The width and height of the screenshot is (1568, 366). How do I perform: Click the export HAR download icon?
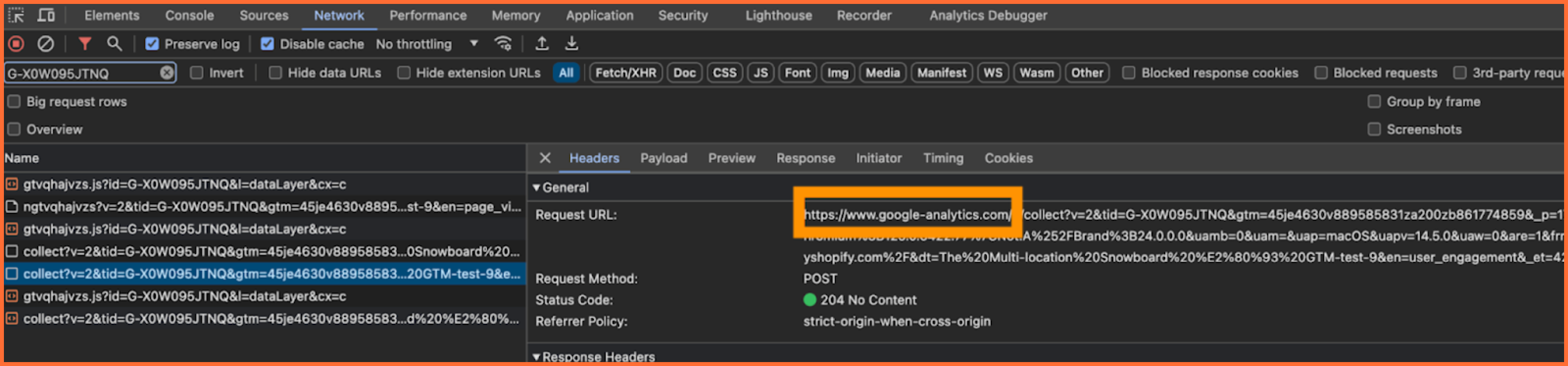point(571,44)
